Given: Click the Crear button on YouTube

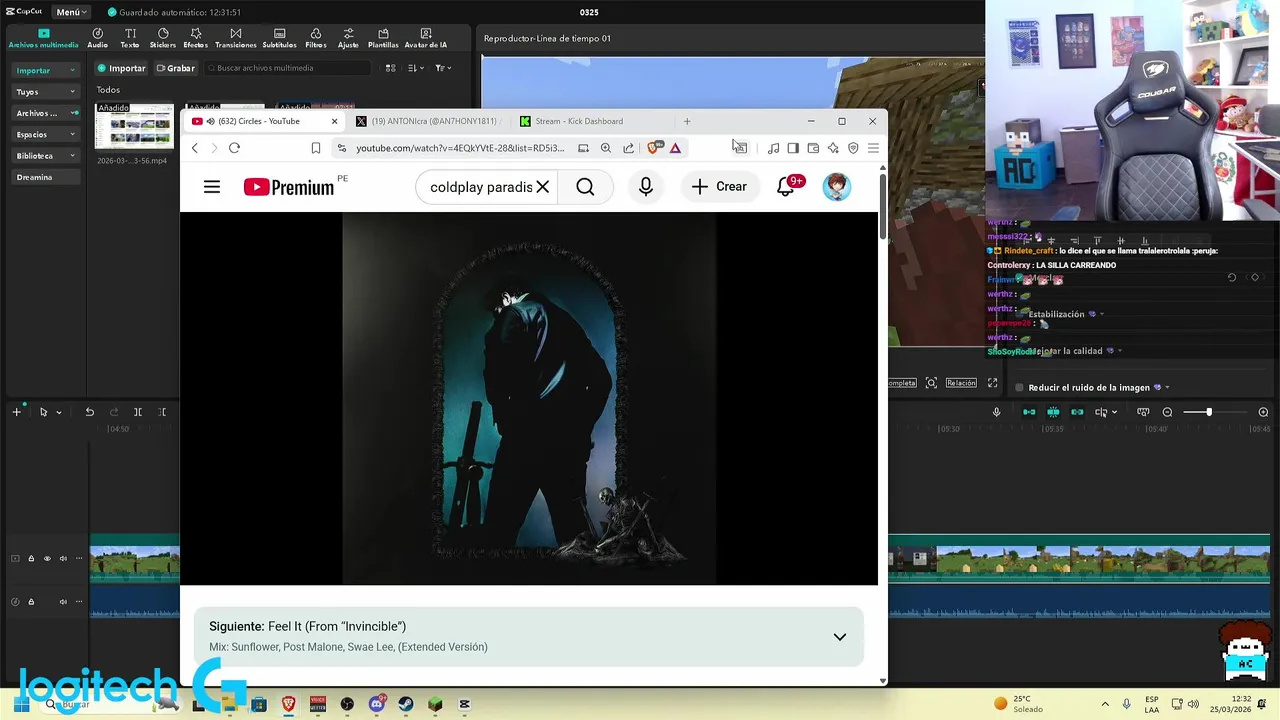Looking at the screenshot, I should (719, 187).
